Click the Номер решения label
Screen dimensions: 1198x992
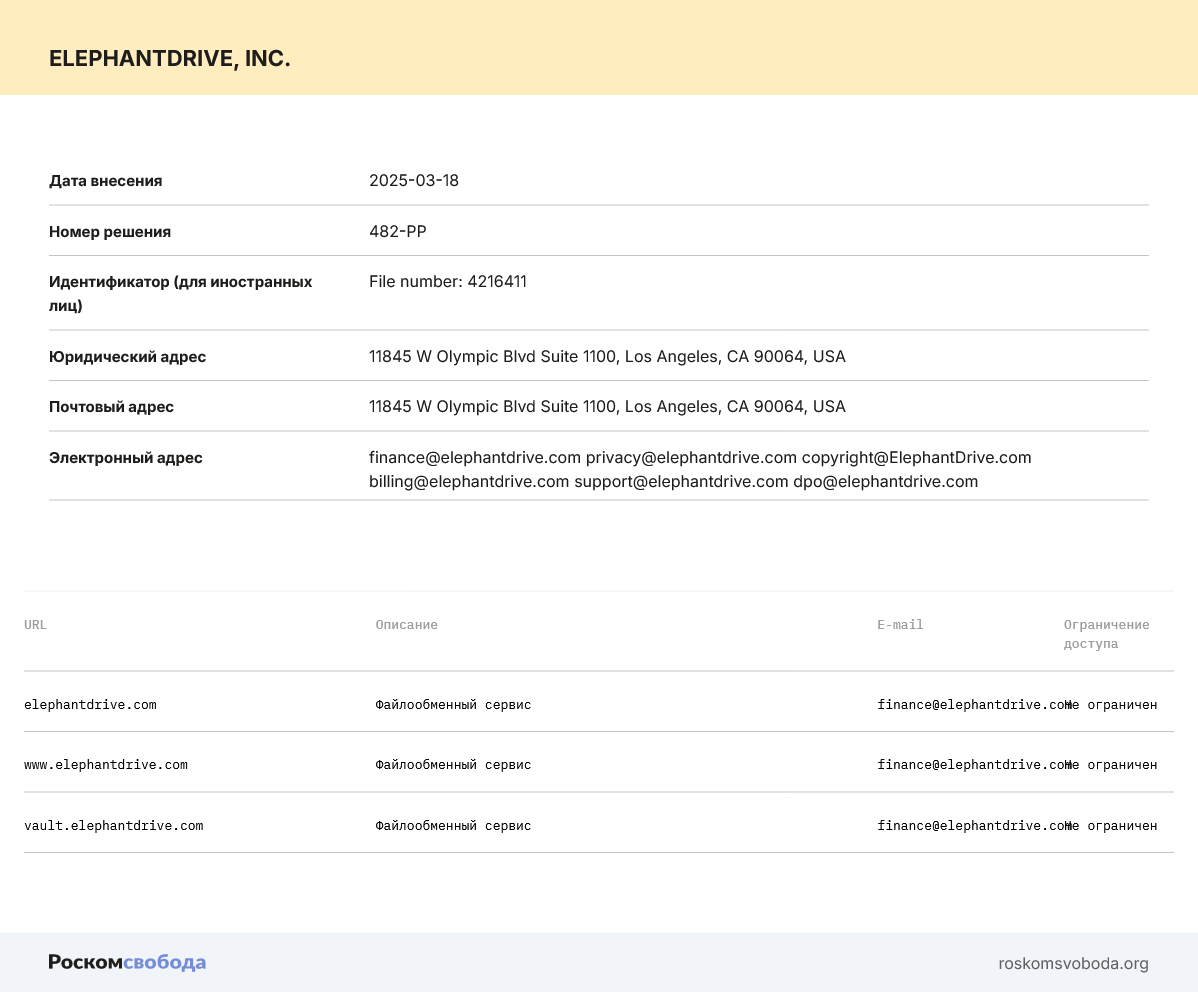pos(110,232)
